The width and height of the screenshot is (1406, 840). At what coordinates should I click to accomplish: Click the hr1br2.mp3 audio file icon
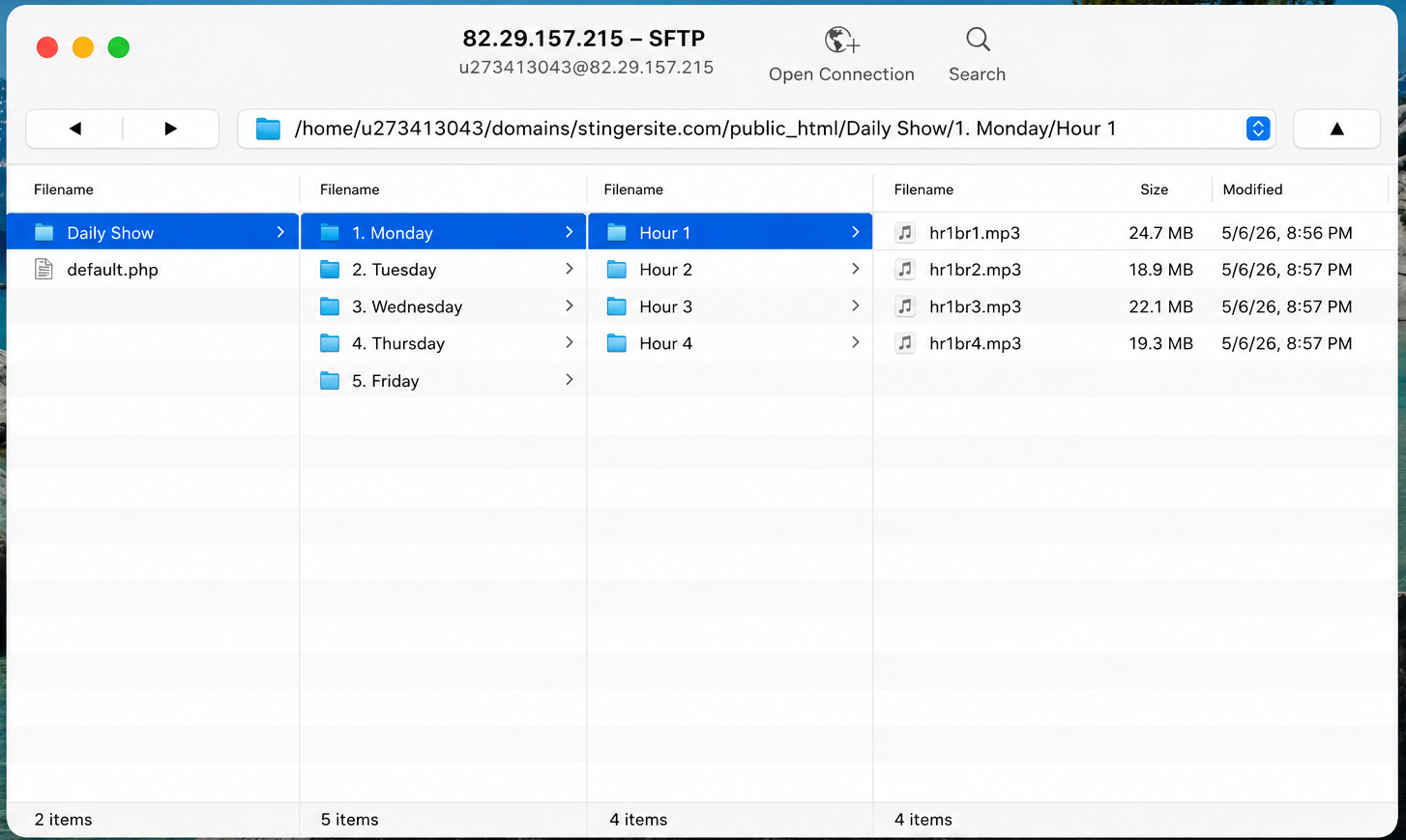click(x=905, y=269)
